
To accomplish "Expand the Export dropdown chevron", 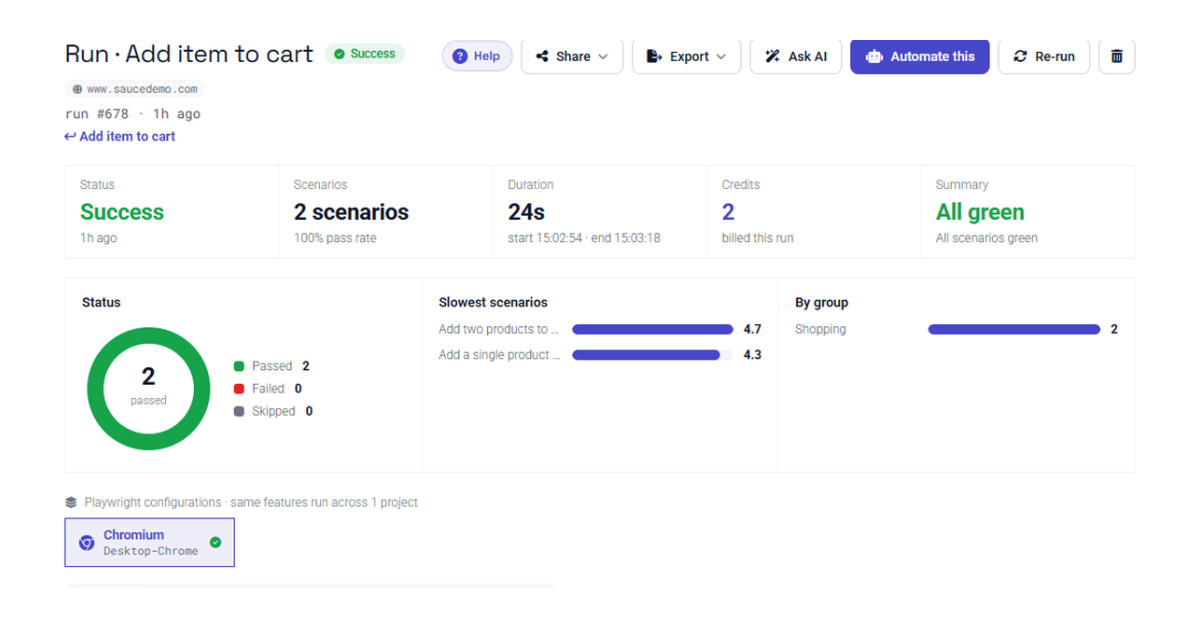I will pos(721,57).
